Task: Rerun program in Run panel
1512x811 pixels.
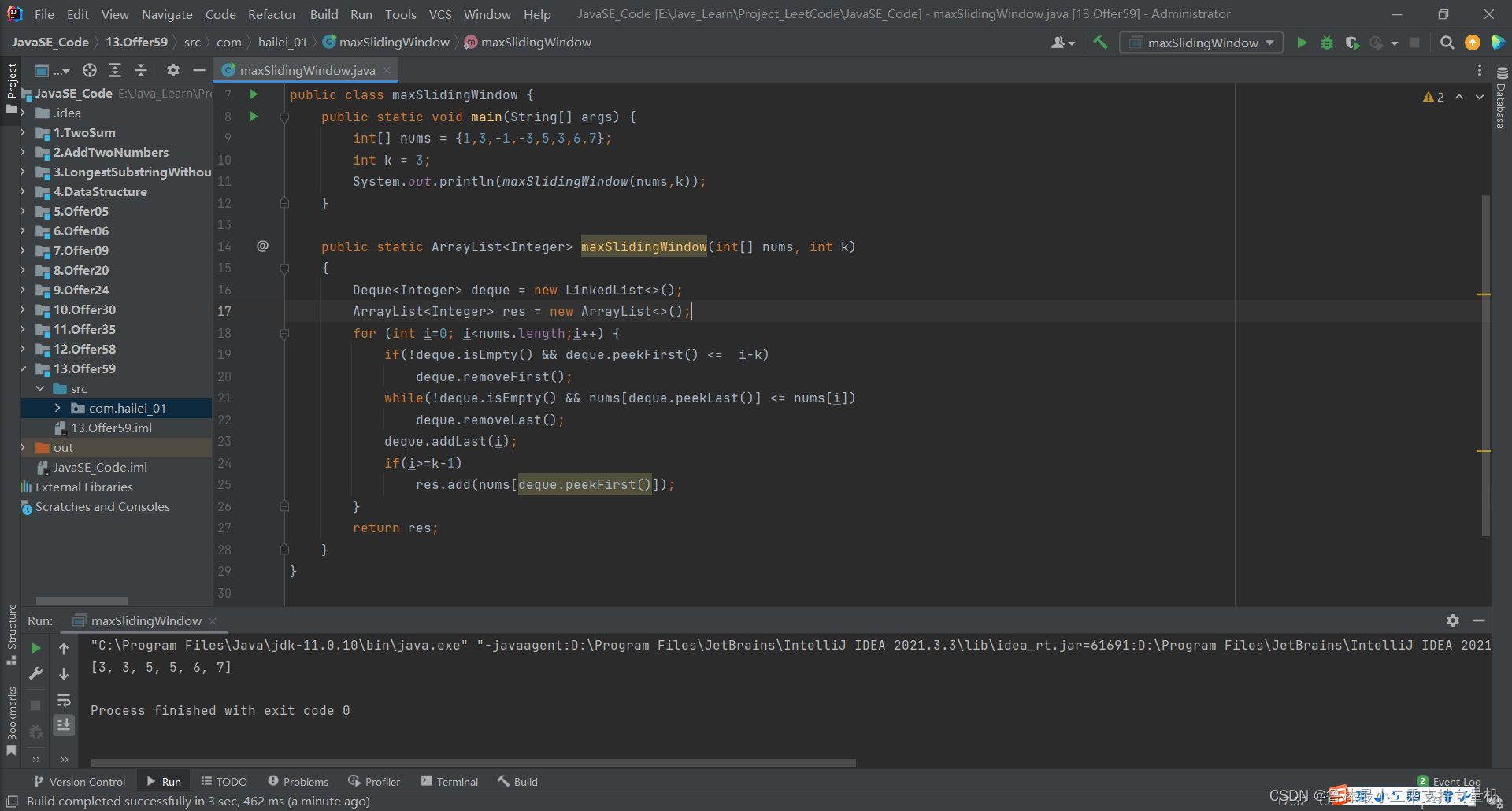Action: pyautogui.click(x=35, y=648)
